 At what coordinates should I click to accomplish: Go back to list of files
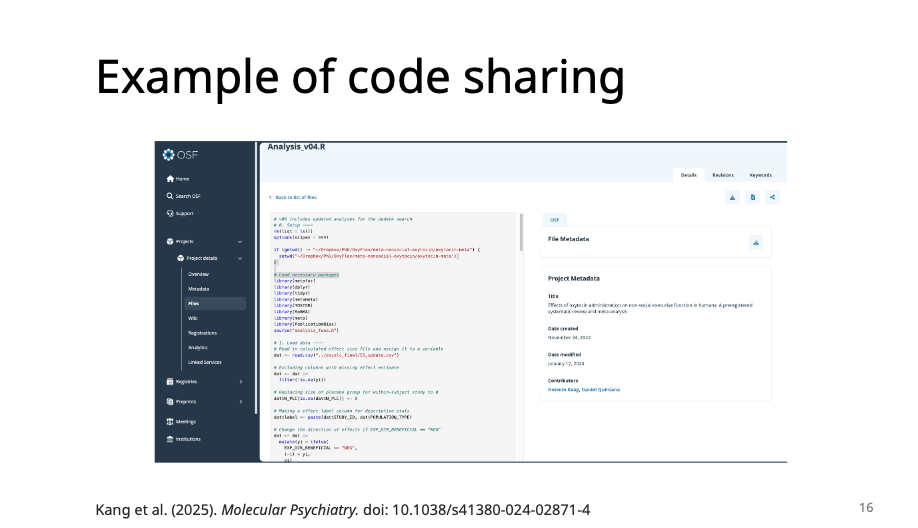pyautogui.click(x=293, y=197)
